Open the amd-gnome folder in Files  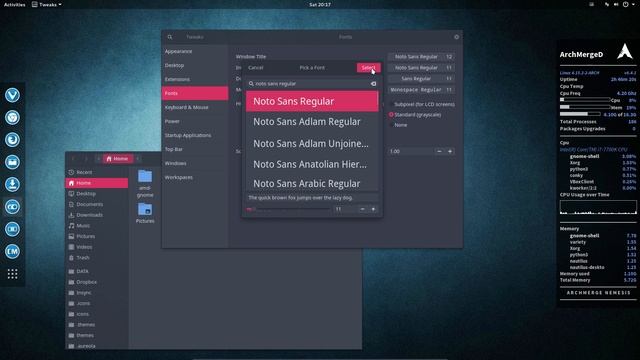145,184
